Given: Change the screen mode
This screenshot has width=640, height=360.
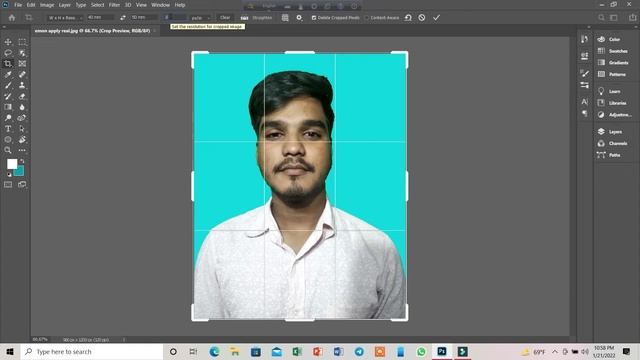Looking at the screenshot, I should coord(22,184).
